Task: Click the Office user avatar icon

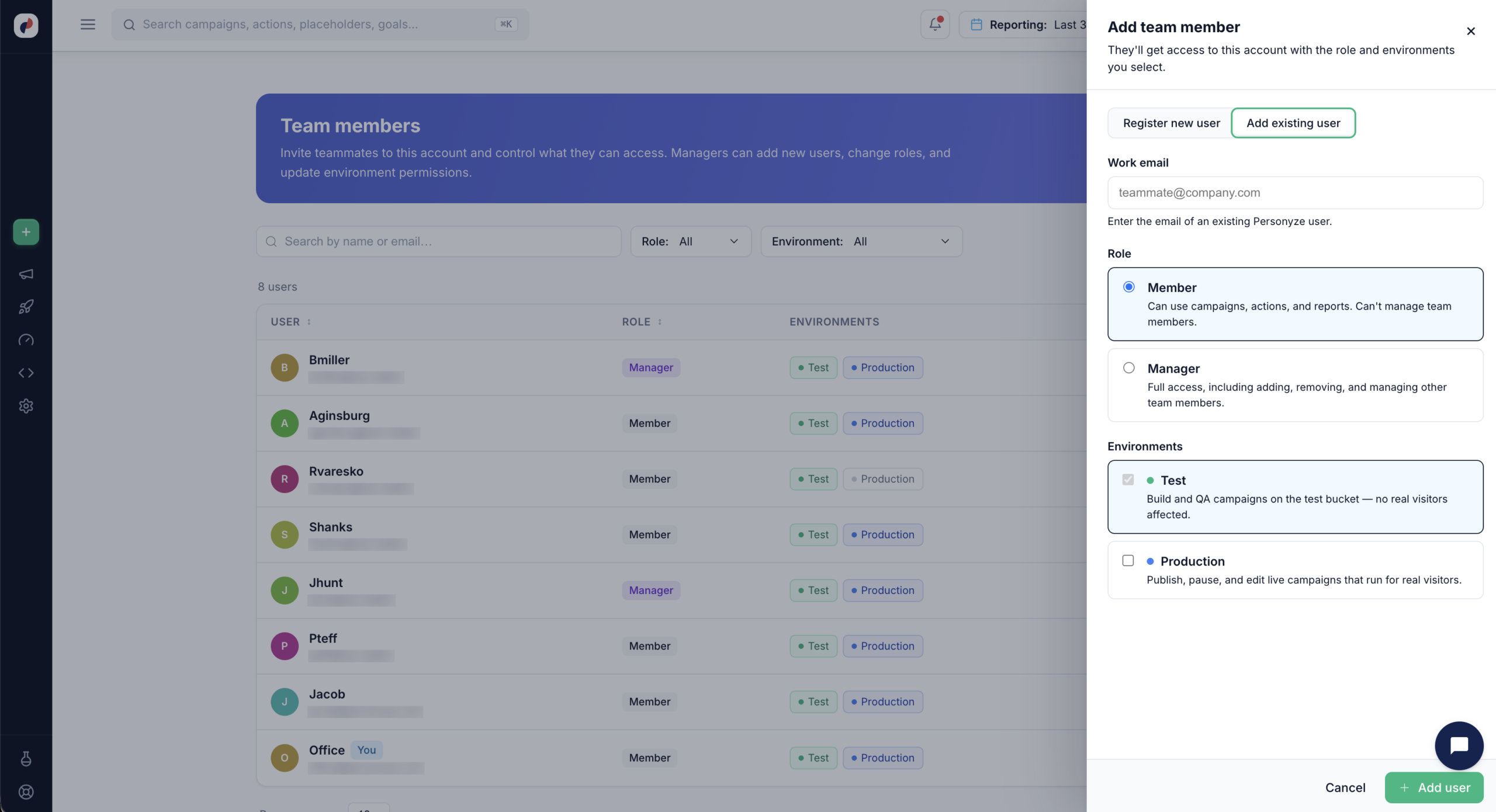Action: click(285, 758)
